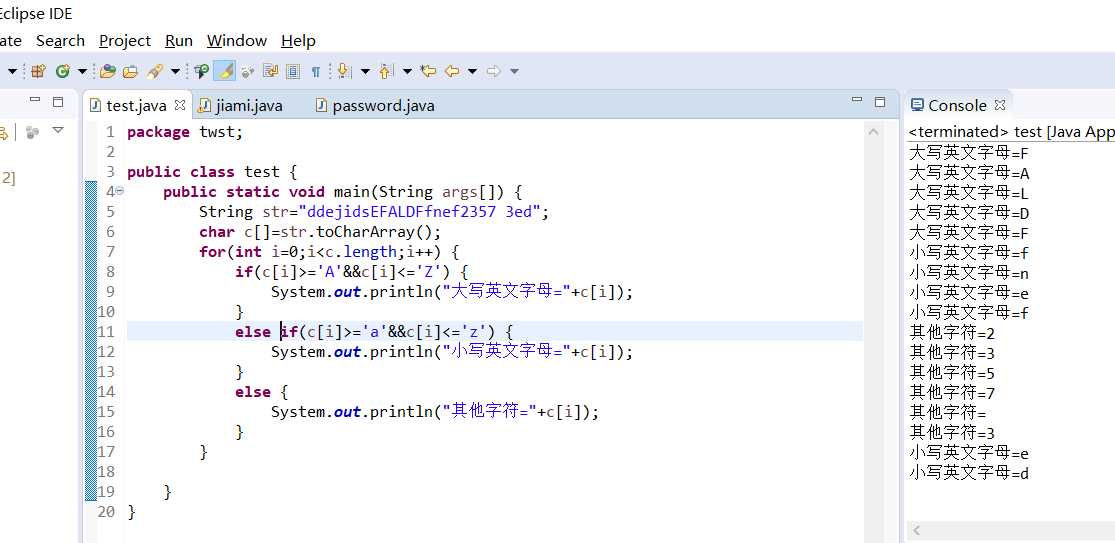Toggle Word Wrap toolbar icon
Image resolution: width=1115 pixels, height=543 pixels.
[270, 71]
